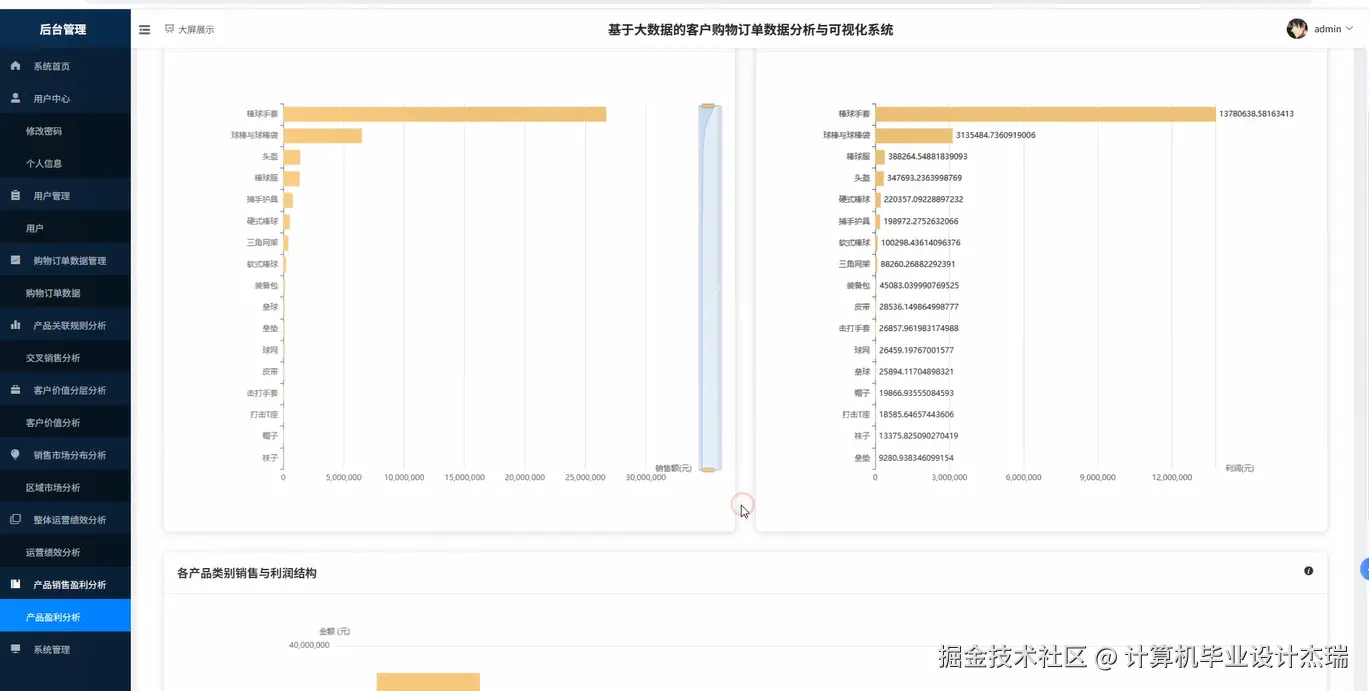Open the 个人信息 submenu item
The image size is (1369, 691).
tap(65, 163)
